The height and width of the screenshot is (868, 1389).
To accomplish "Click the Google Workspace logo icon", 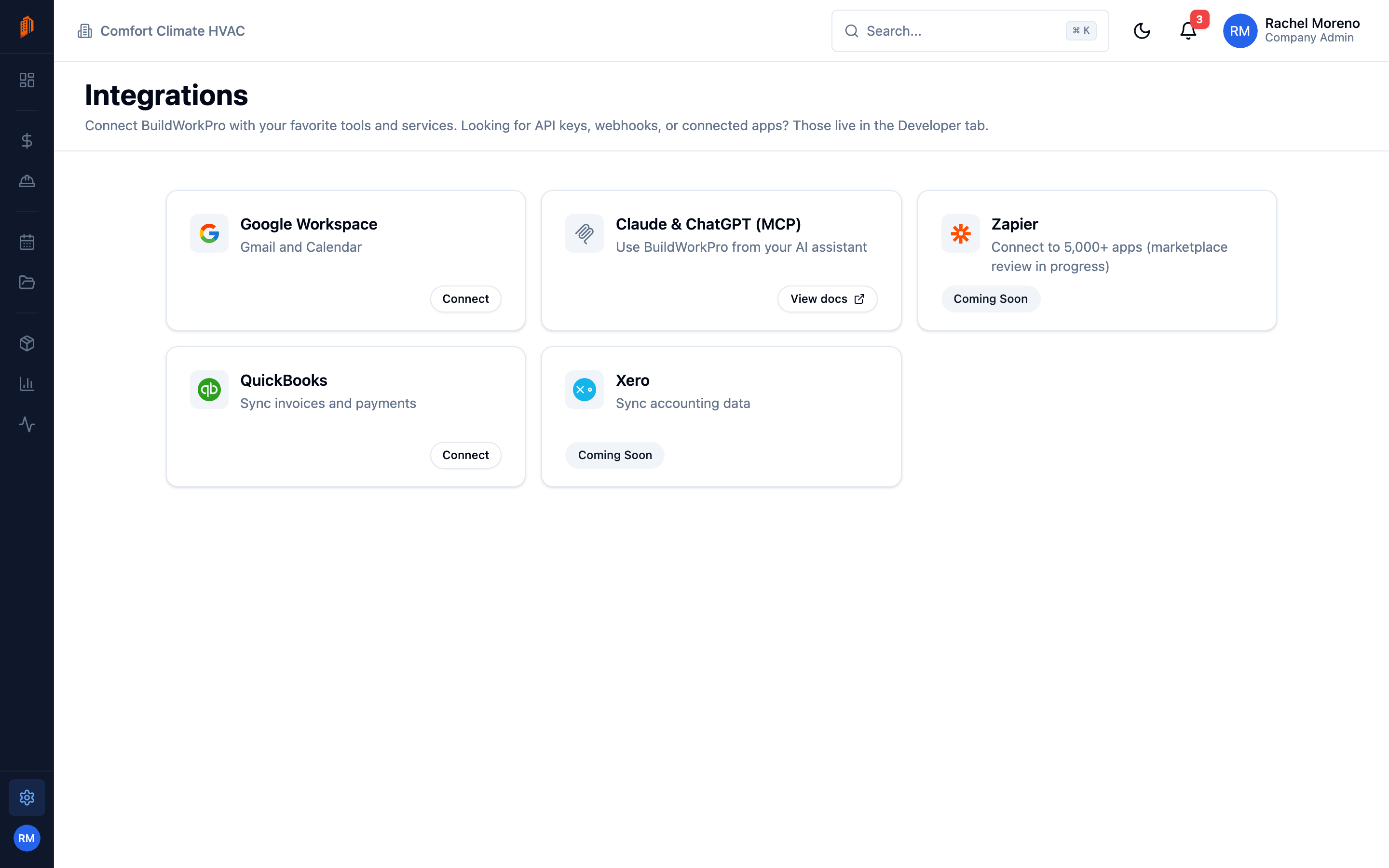I will pos(209,234).
